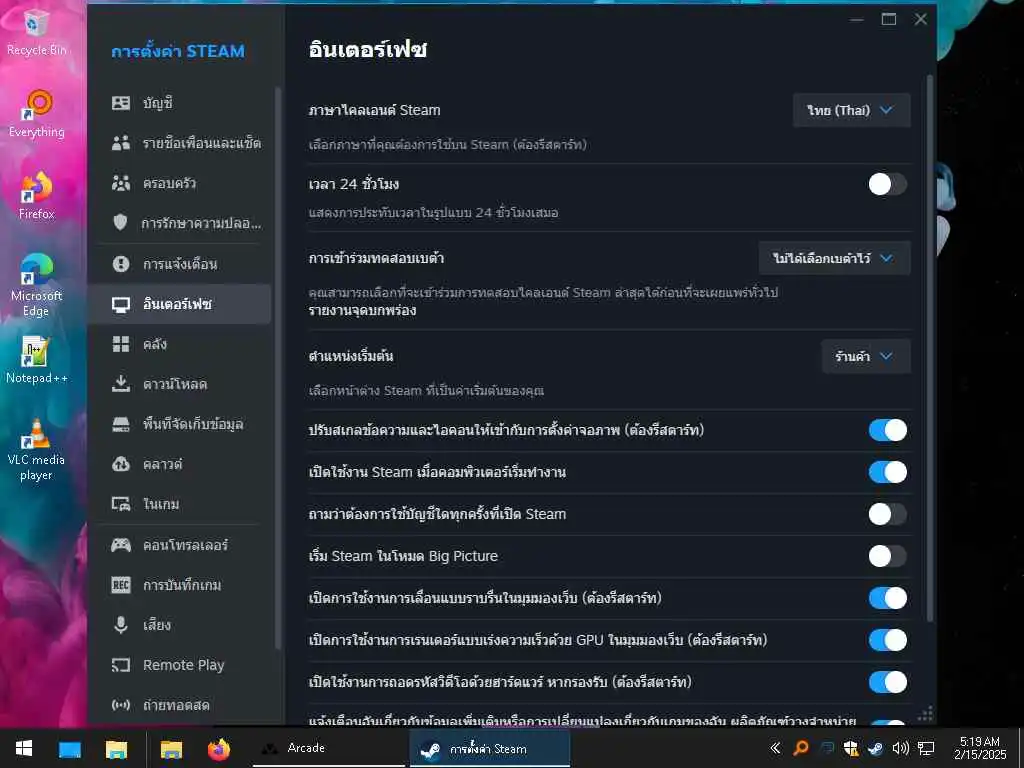Click the REC game recording icon
The height and width of the screenshot is (768, 1024).
(x=121, y=584)
